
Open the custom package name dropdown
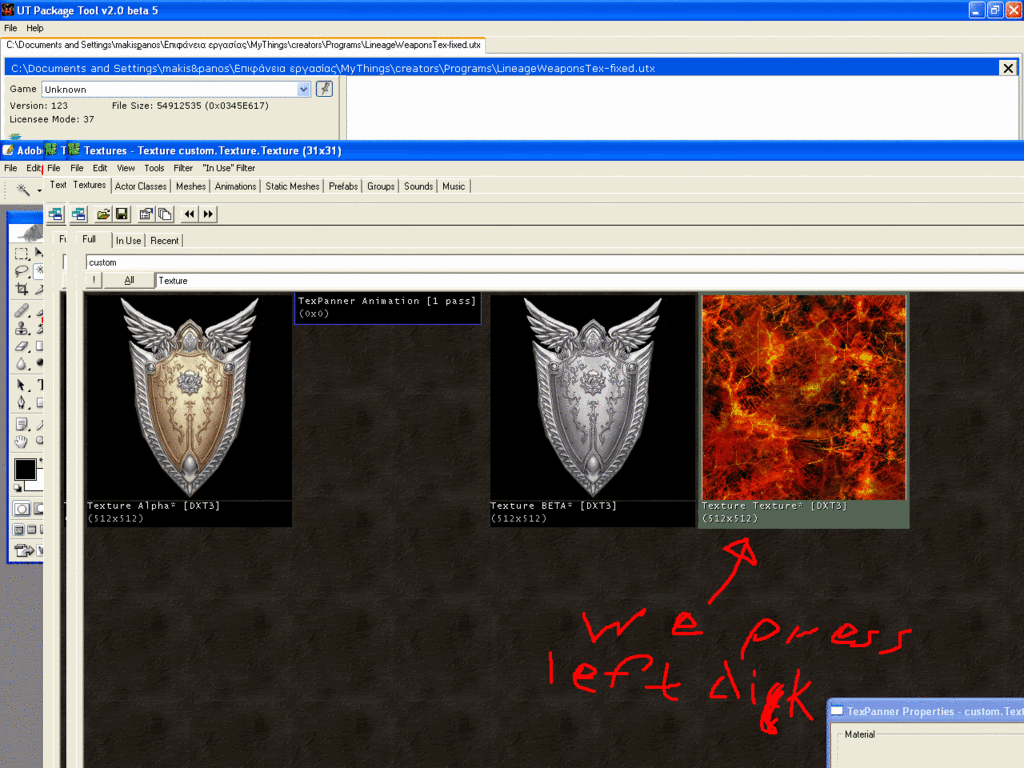tap(550, 262)
